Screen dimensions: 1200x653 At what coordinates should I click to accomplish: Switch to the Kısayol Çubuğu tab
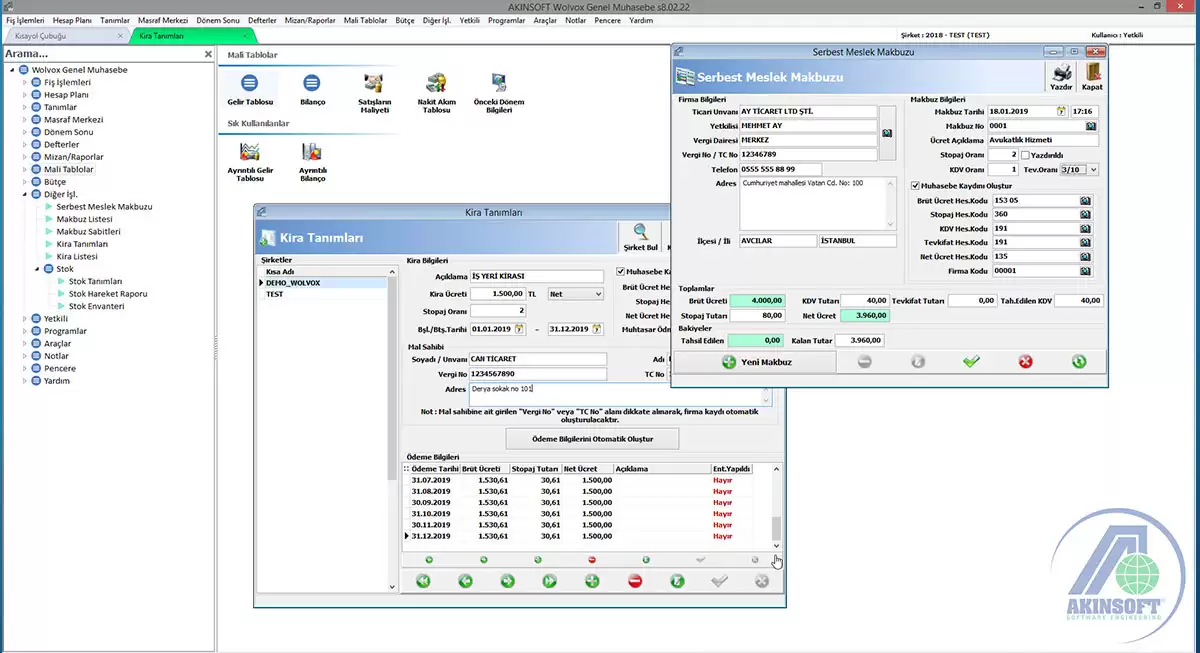coord(42,36)
